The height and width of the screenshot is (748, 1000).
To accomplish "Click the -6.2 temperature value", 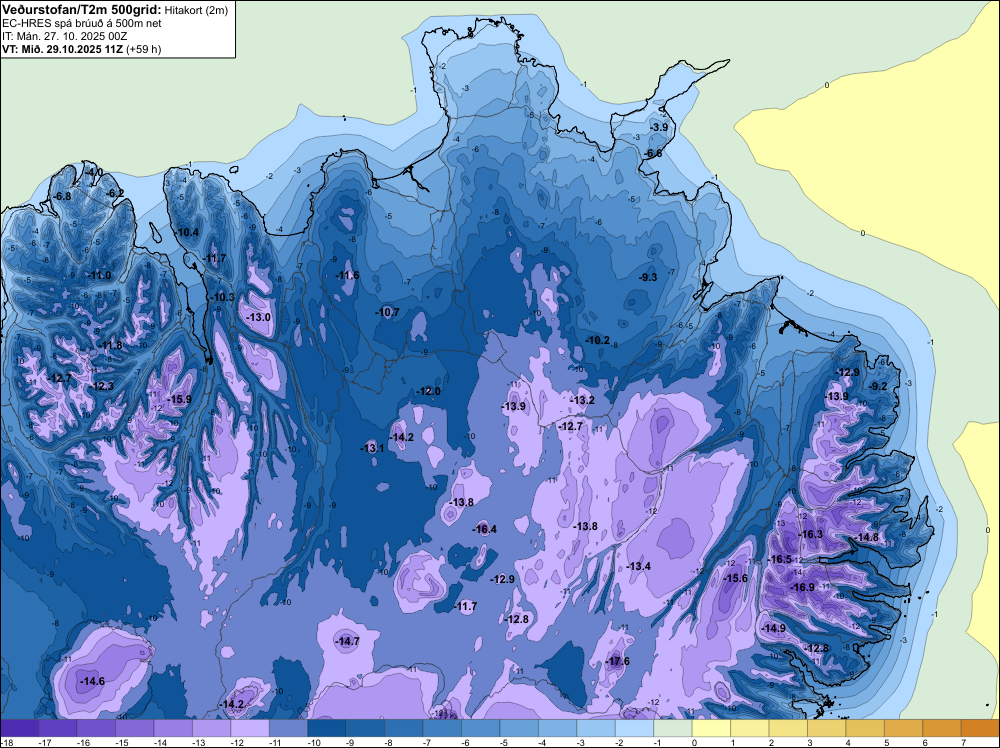I will tap(115, 194).
